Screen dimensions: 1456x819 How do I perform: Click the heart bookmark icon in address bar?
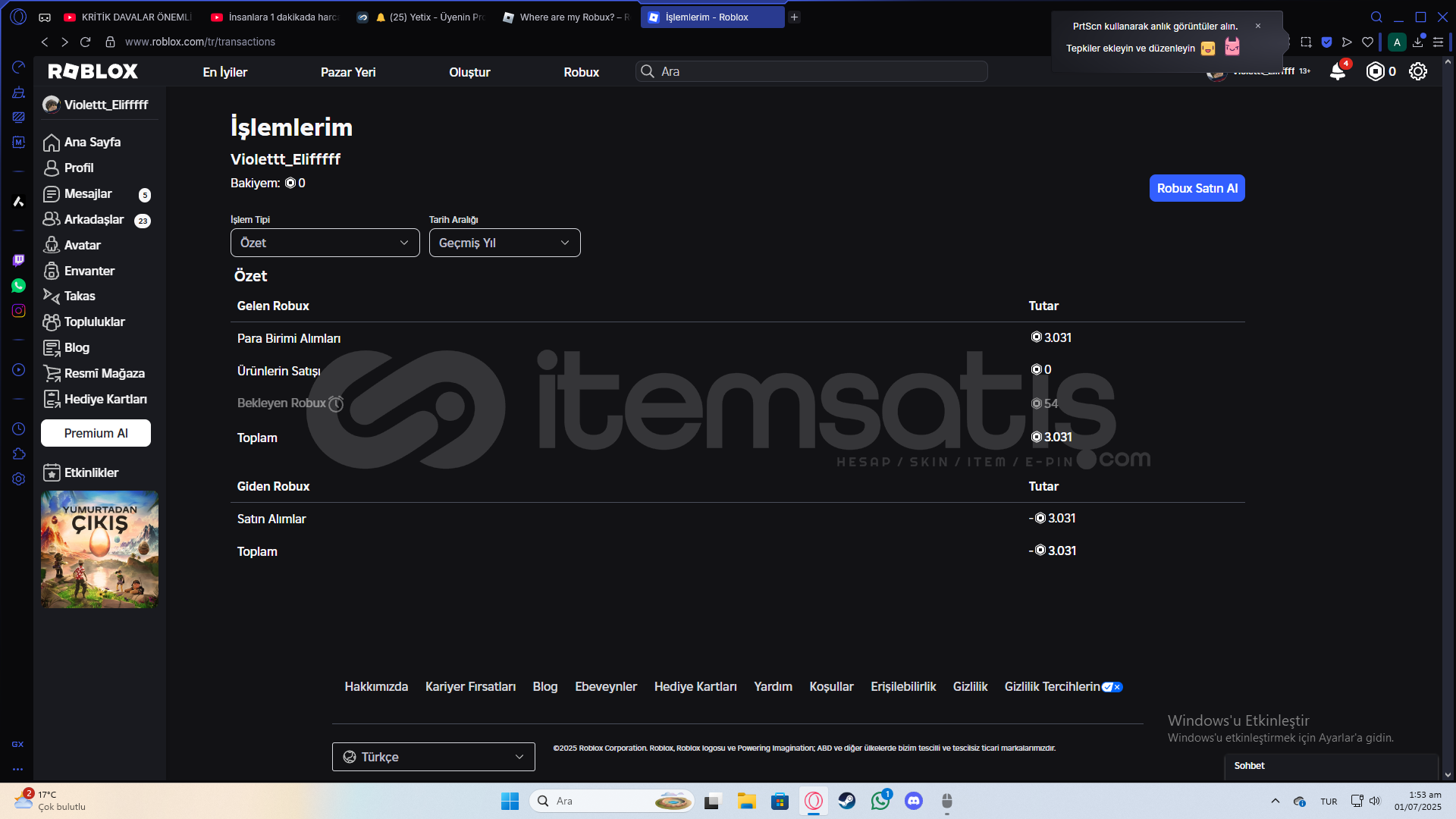coord(1367,42)
